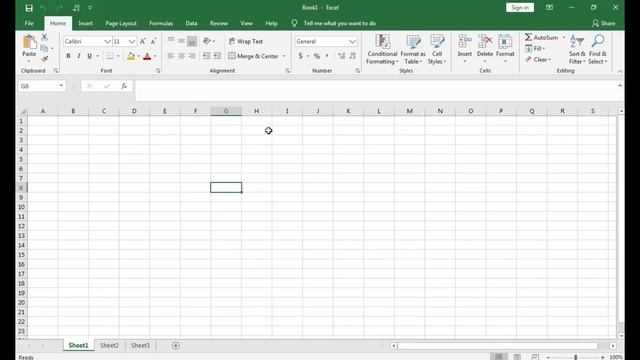
Task: Decrease decimal places
Action: [353, 56]
